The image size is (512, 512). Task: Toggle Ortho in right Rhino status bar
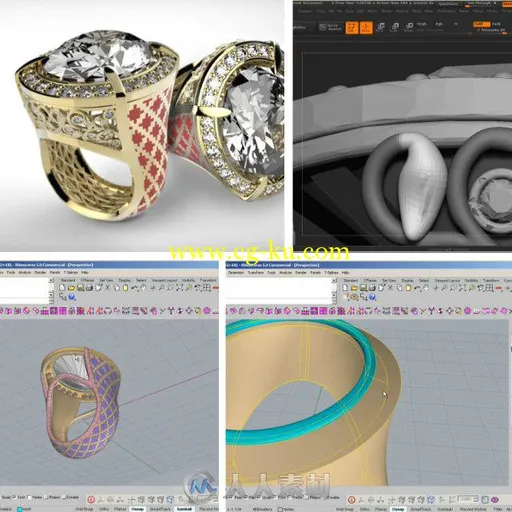click(x=365, y=509)
